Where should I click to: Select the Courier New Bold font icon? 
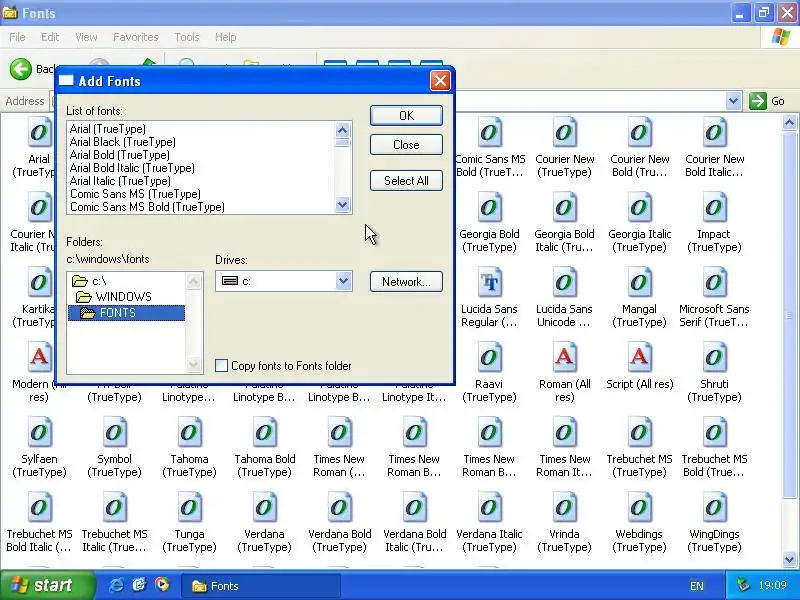point(639,133)
